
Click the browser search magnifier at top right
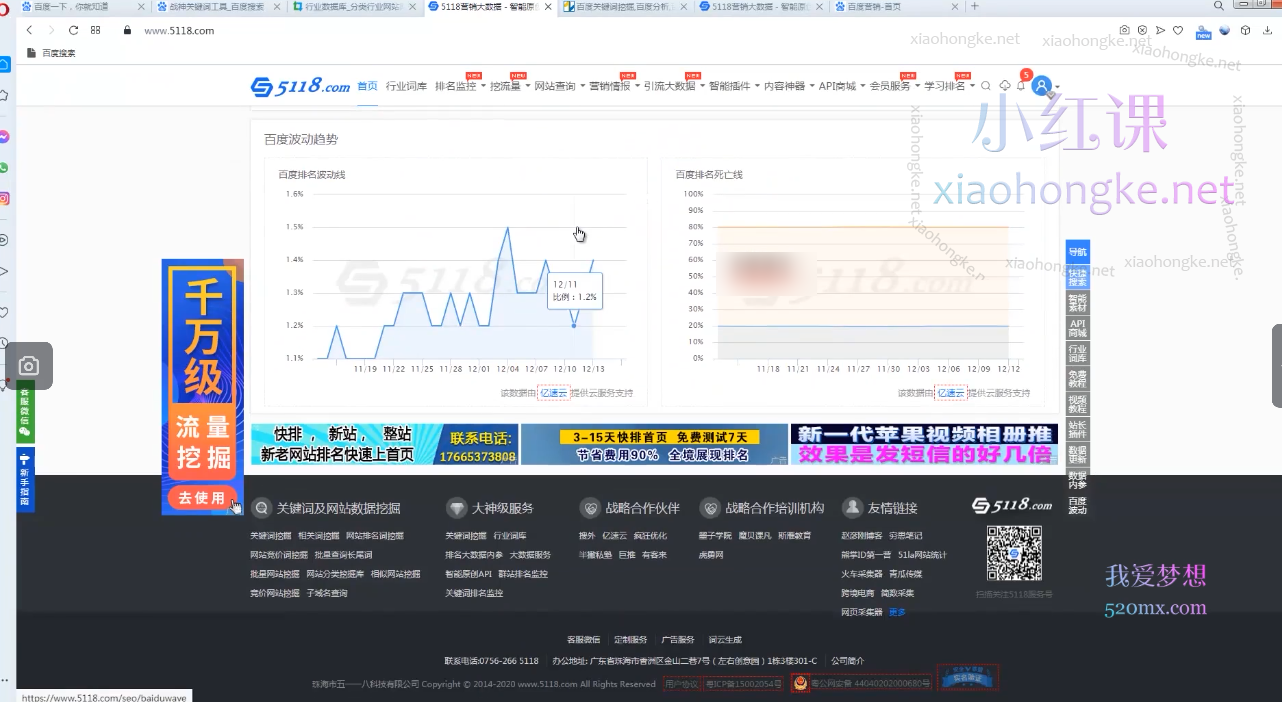coord(1218,6)
